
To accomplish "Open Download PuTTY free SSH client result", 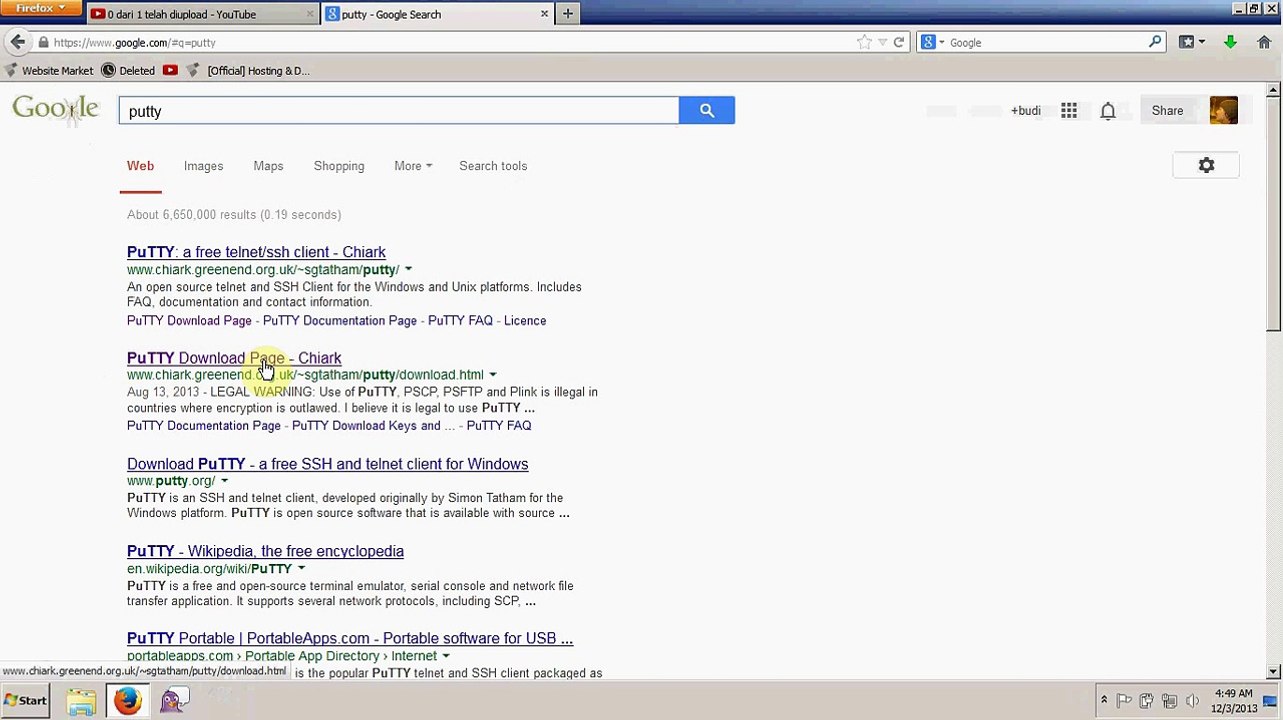I will [x=327, y=464].
